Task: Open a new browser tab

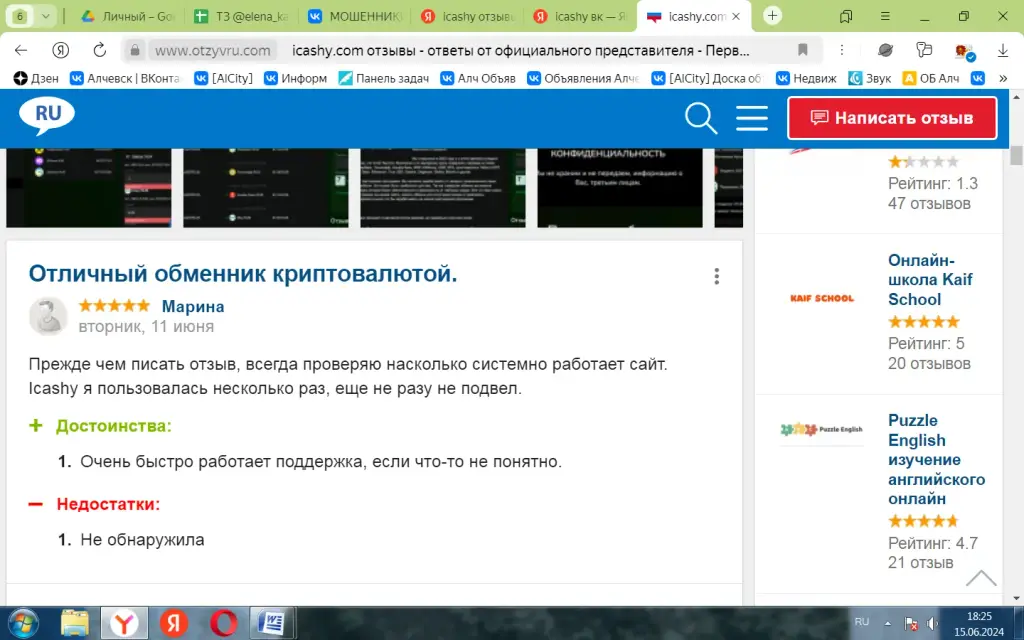Action: coord(772,16)
